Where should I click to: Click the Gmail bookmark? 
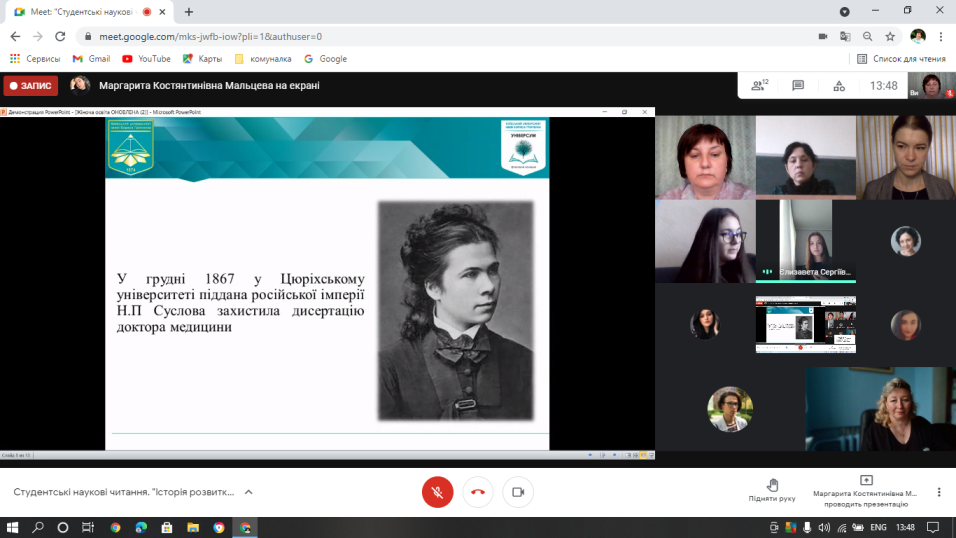(91, 59)
